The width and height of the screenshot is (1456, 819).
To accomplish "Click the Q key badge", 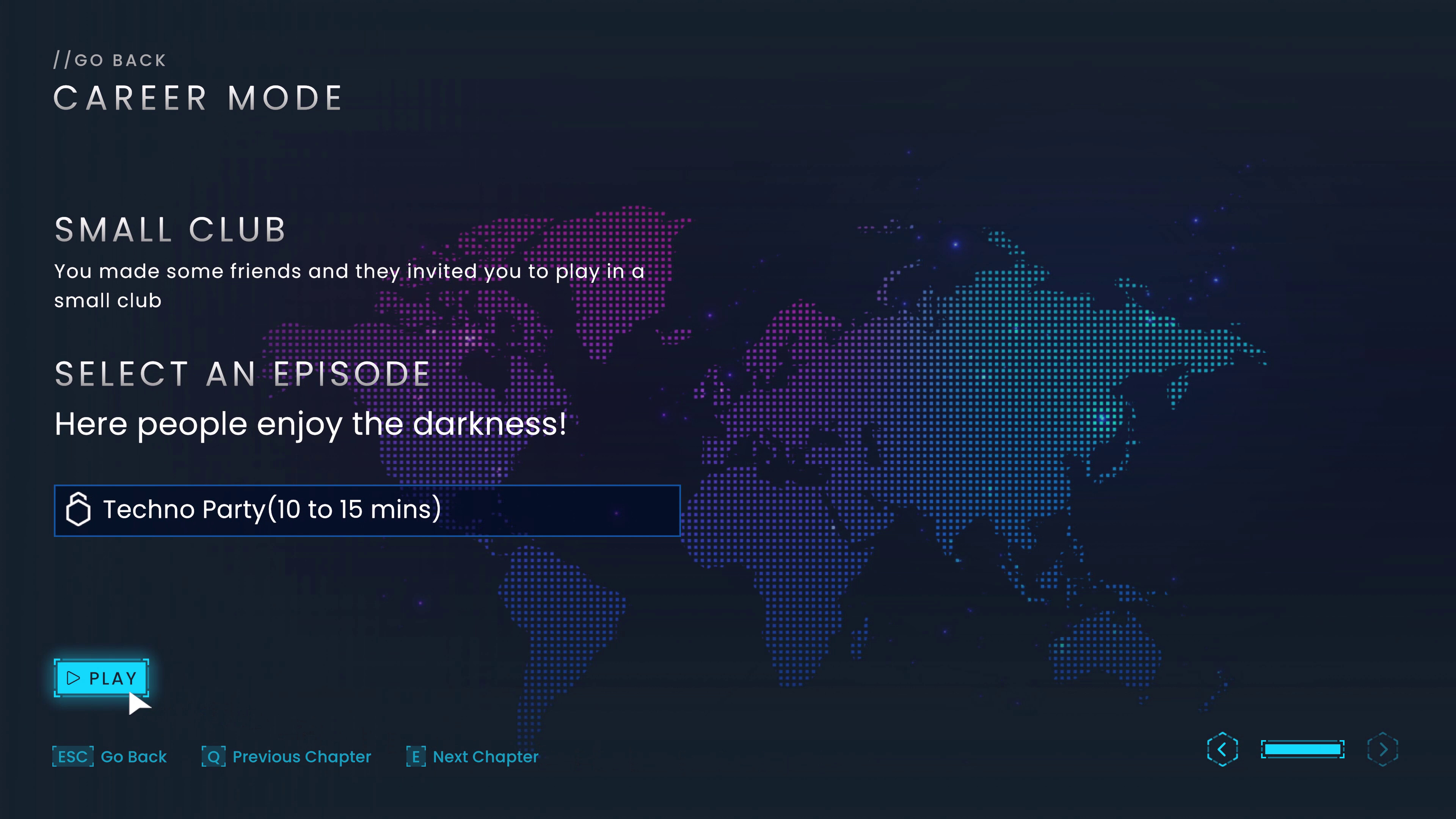I will 213,756.
